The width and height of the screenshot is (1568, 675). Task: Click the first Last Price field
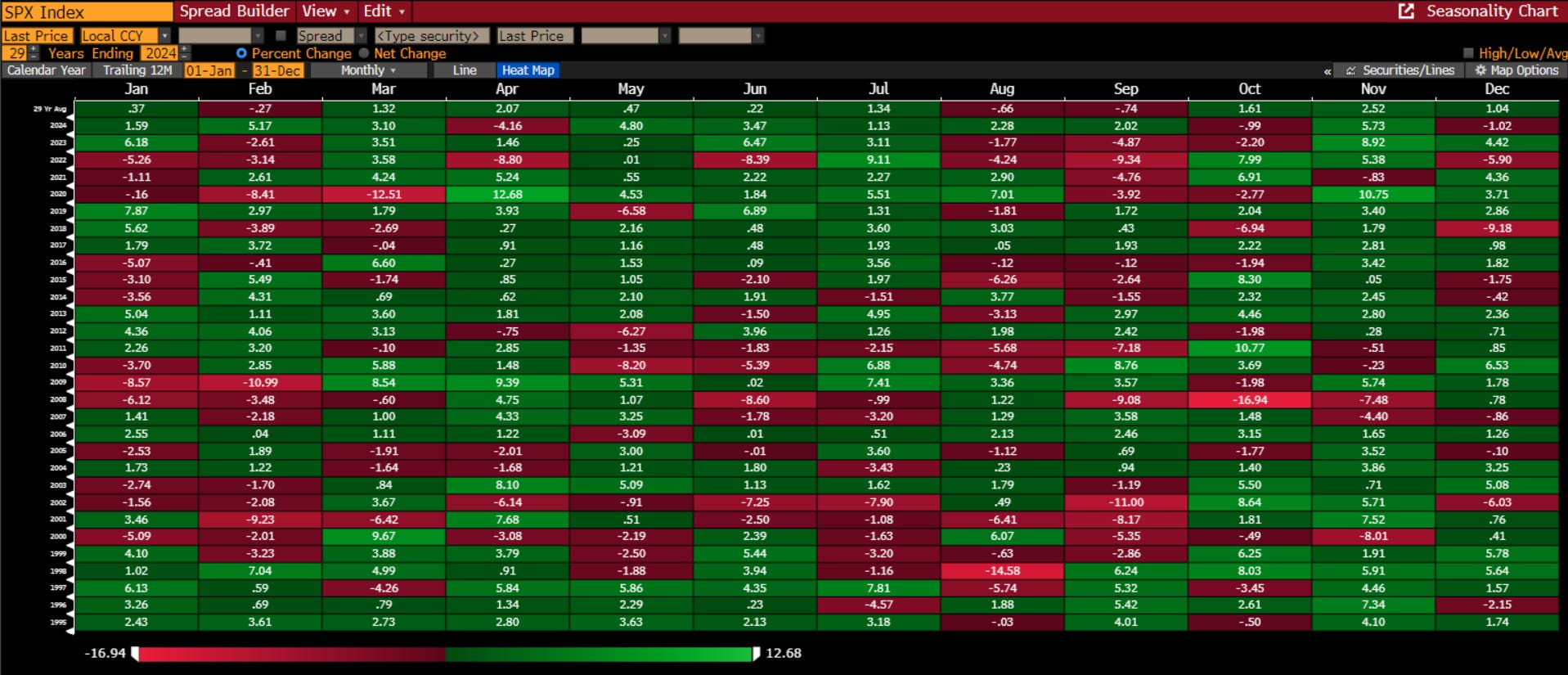click(x=37, y=36)
